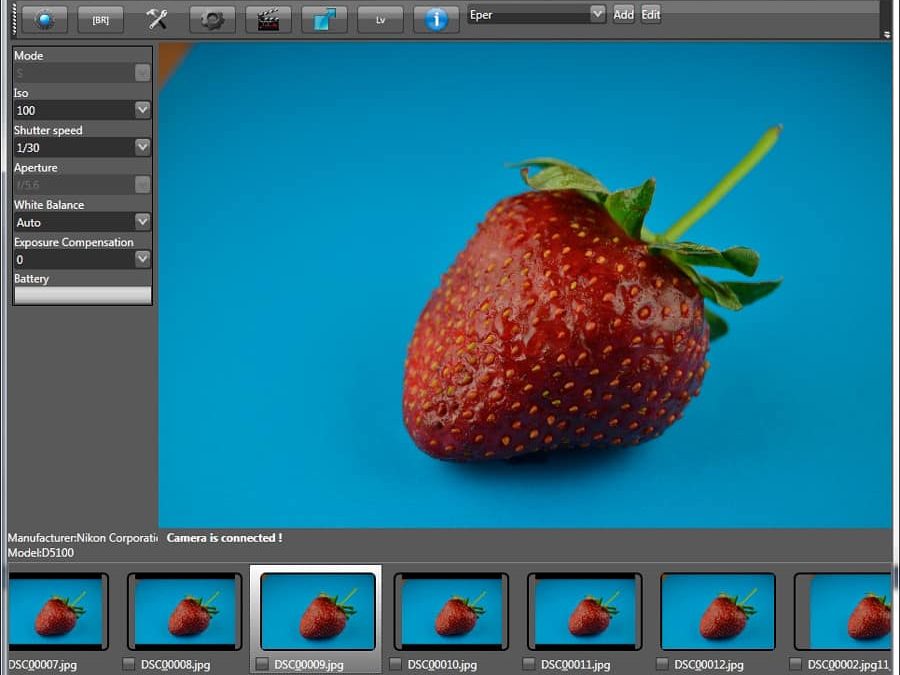Click the gear configuration icon

[212, 18]
